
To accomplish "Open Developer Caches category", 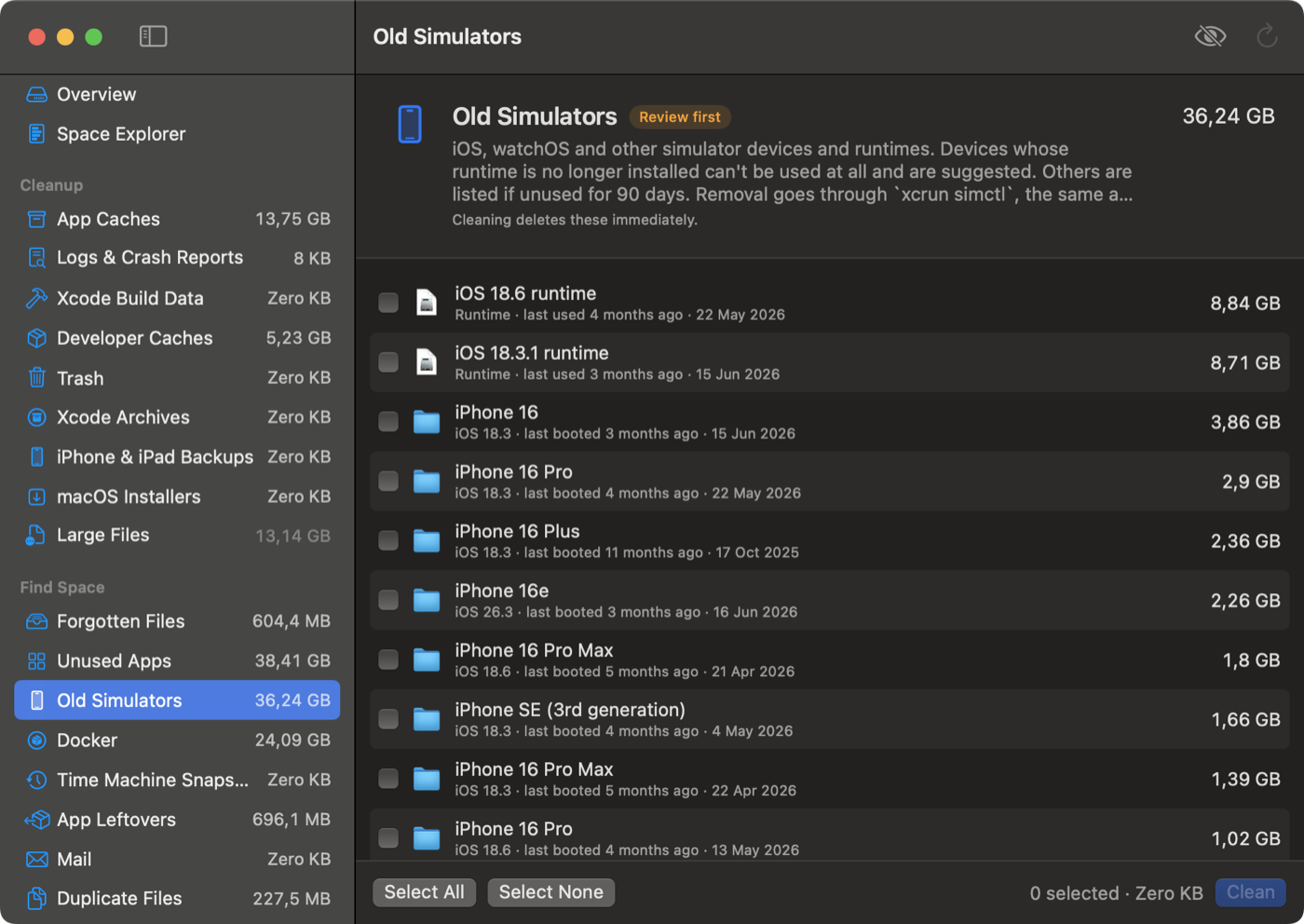I will pyautogui.click(x=177, y=338).
